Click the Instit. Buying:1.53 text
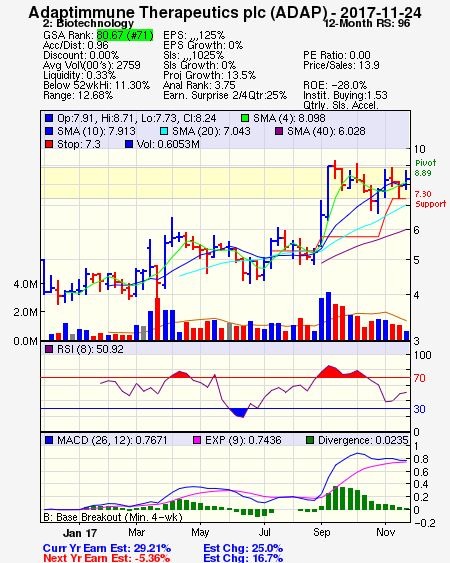Image resolution: width=450 pixels, height=563 pixels. click(345, 96)
